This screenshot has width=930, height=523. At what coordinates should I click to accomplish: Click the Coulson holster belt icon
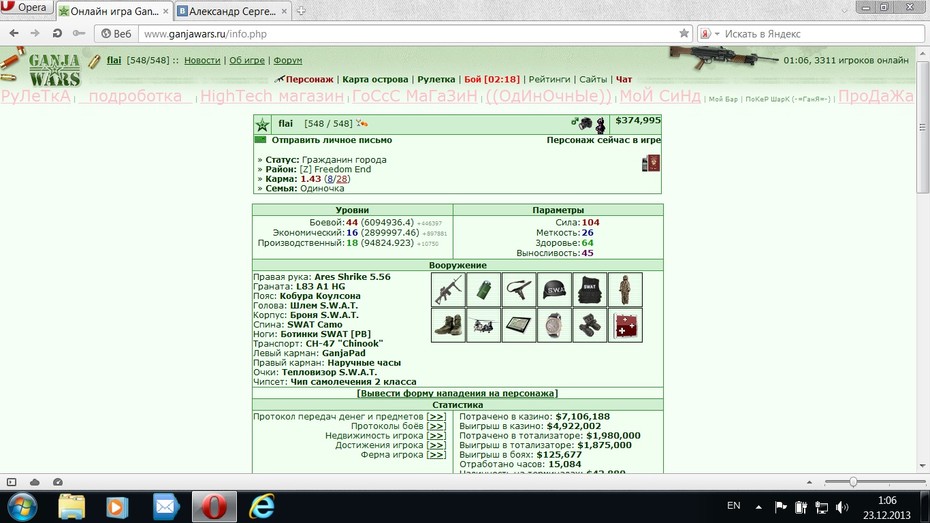(519, 289)
